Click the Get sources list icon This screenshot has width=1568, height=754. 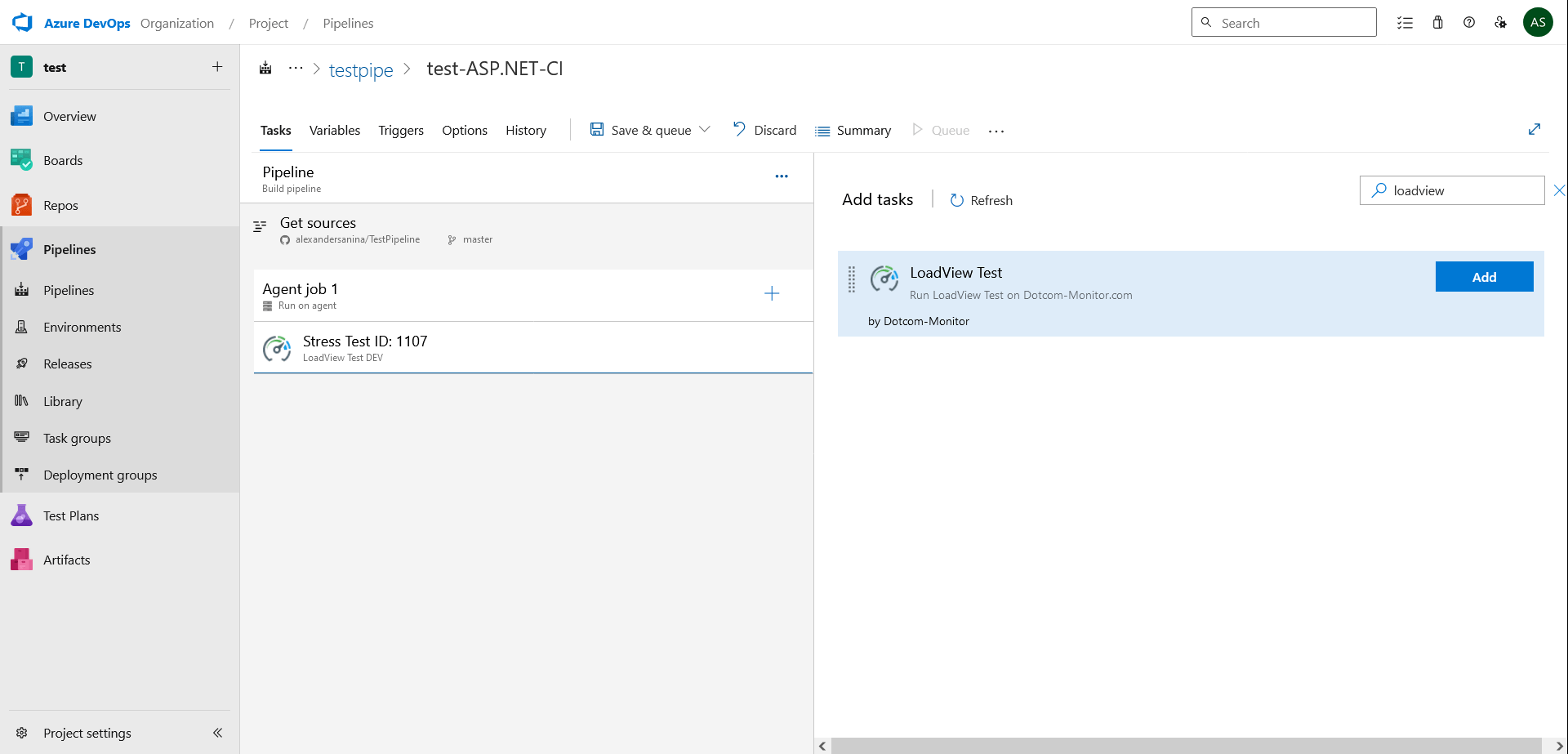[260, 226]
